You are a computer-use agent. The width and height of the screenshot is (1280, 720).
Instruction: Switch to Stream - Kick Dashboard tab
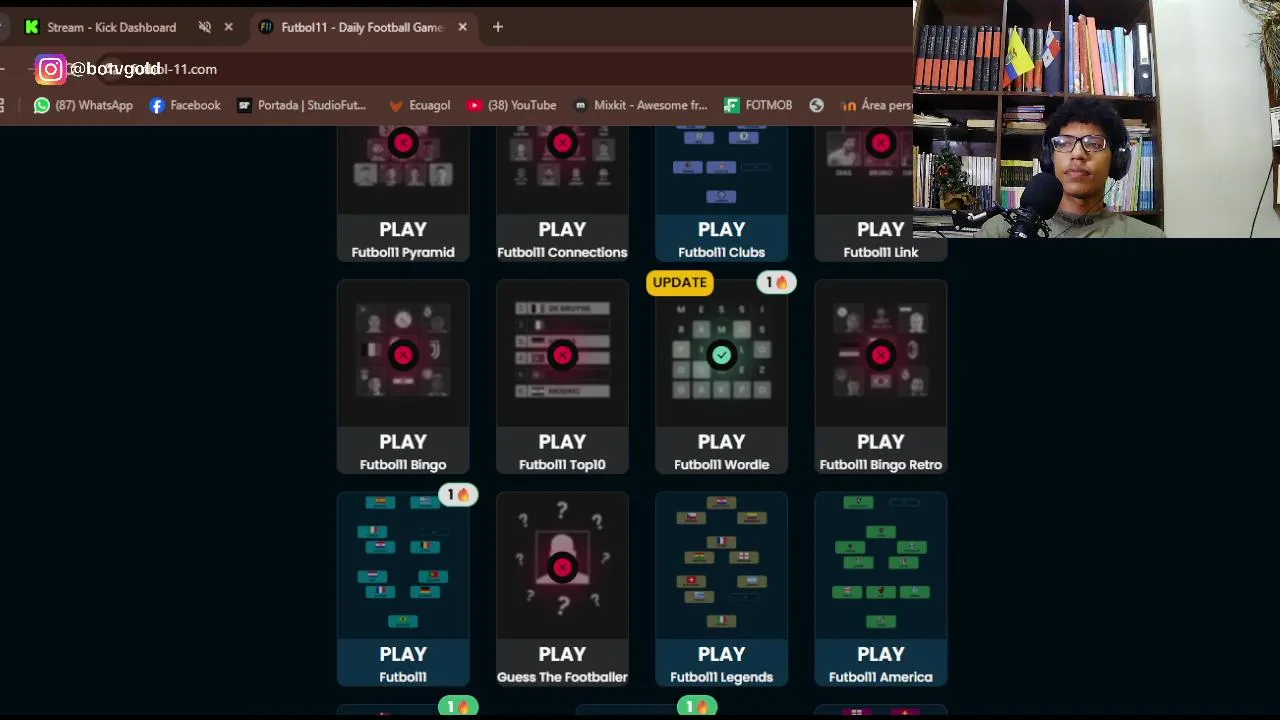[111, 27]
